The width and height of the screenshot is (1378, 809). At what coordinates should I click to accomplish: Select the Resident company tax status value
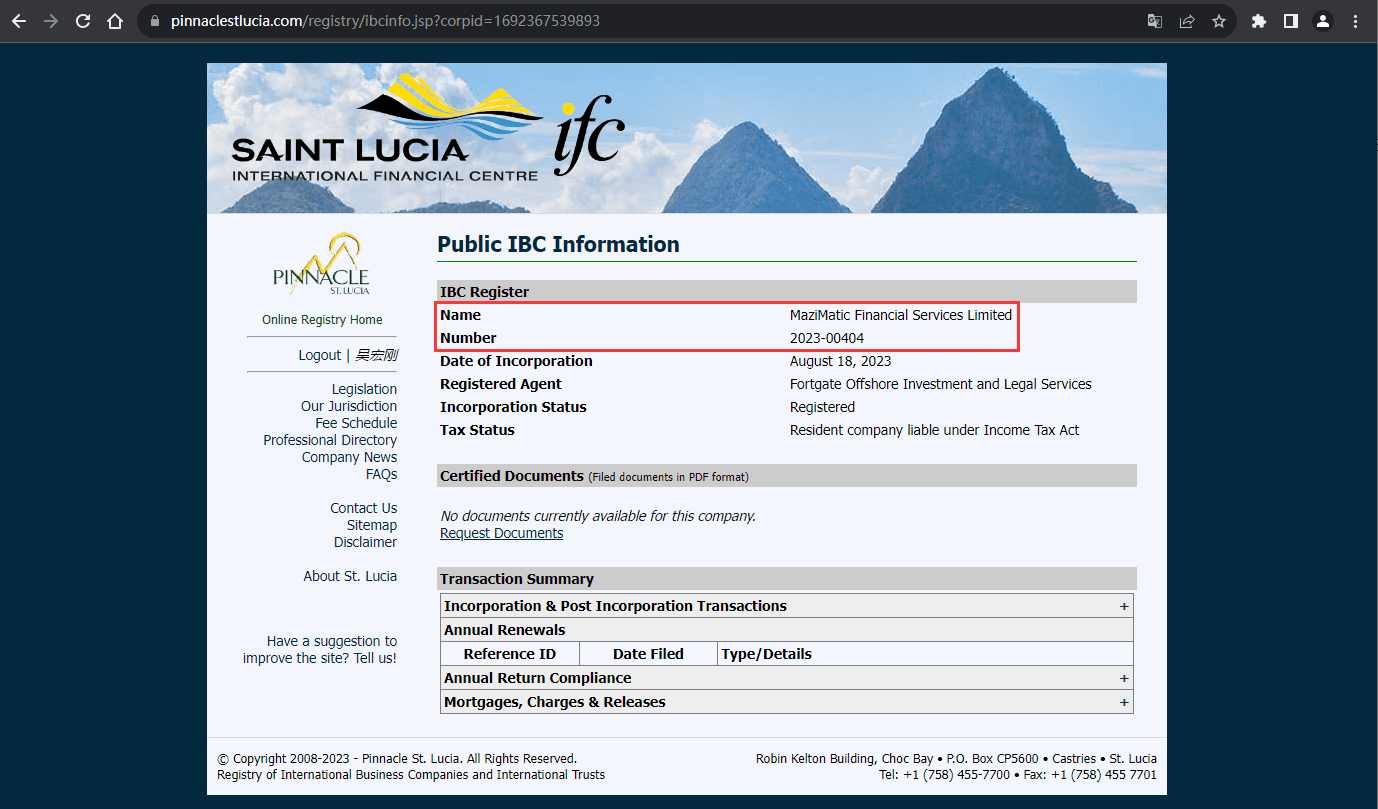pos(934,430)
